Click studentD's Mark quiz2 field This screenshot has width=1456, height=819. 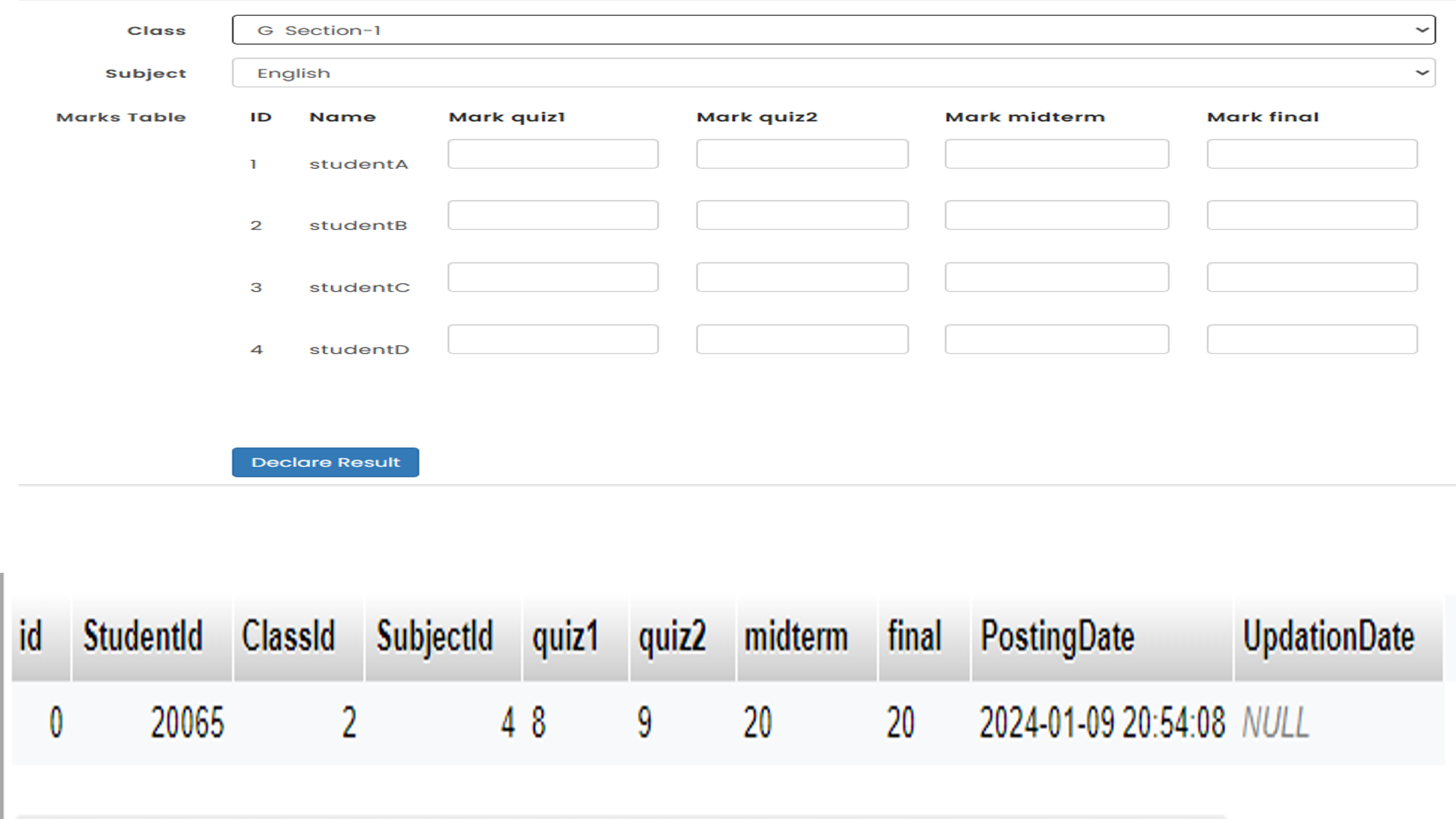(802, 339)
